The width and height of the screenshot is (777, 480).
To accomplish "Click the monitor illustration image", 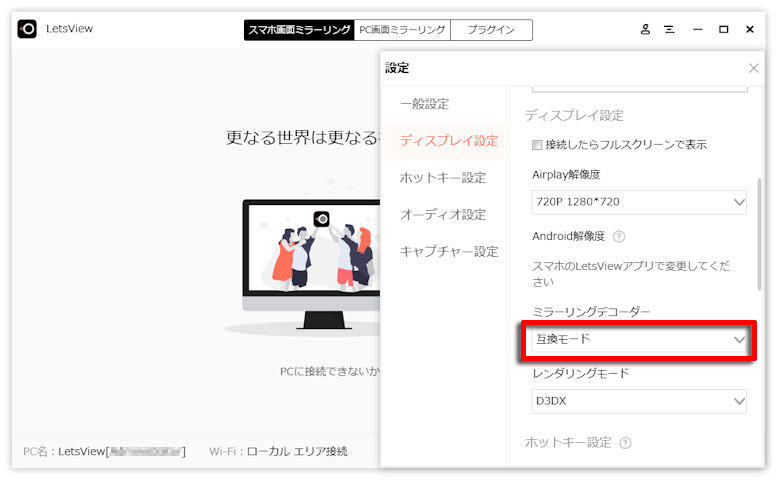I will tap(311, 264).
